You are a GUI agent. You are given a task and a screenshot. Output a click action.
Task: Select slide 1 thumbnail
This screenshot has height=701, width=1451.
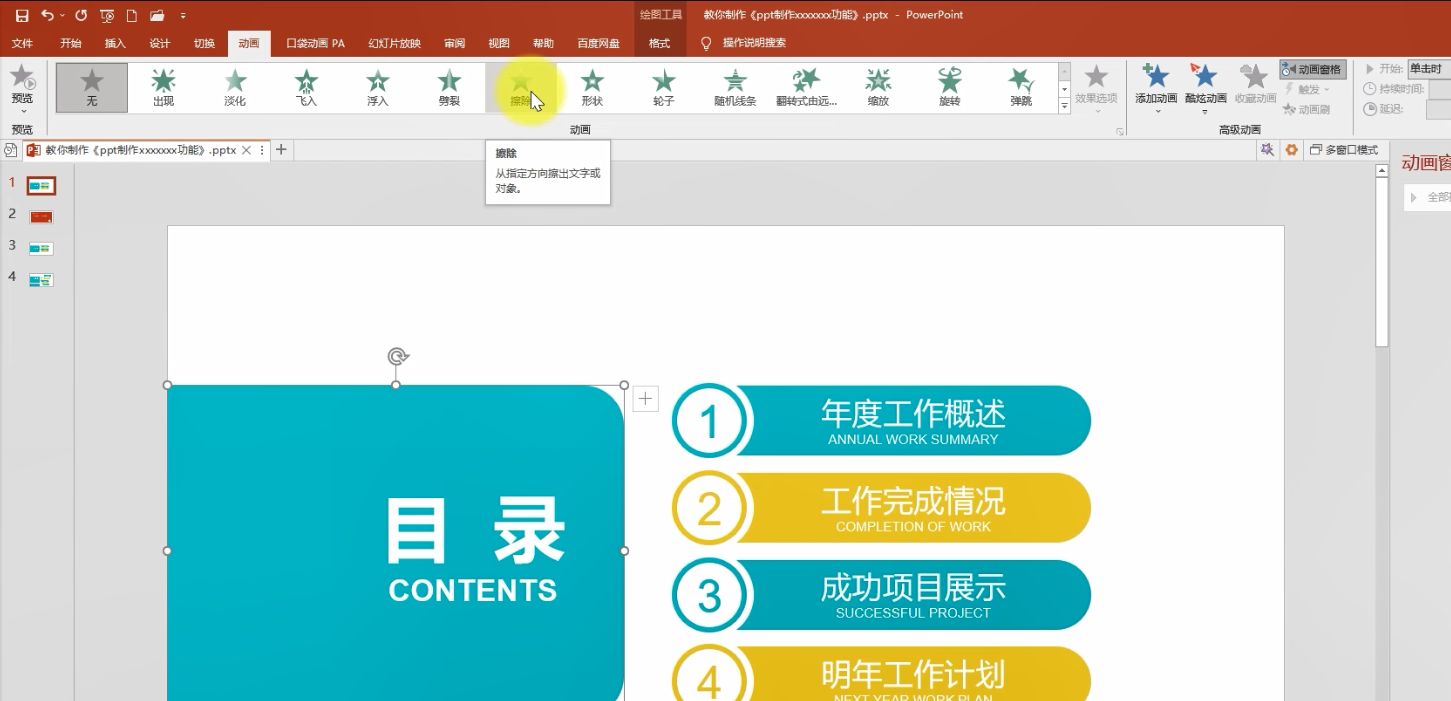tap(41, 186)
